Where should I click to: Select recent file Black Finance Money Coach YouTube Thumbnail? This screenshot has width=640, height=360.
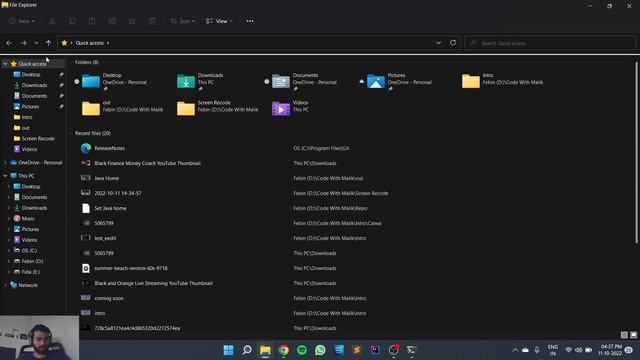pos(147,163)
